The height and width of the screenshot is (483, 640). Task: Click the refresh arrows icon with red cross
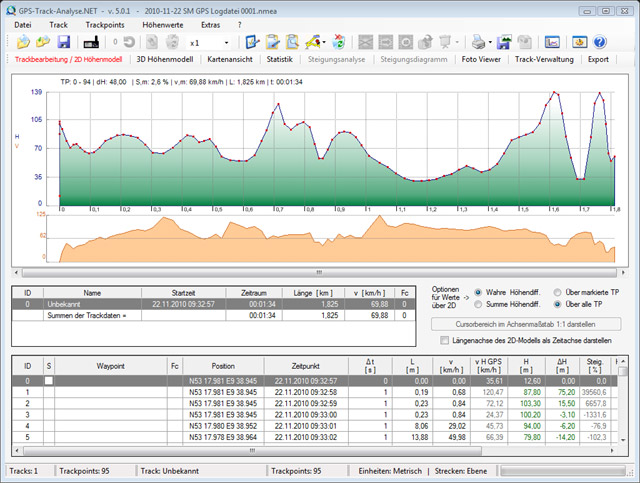pos(338,42)
